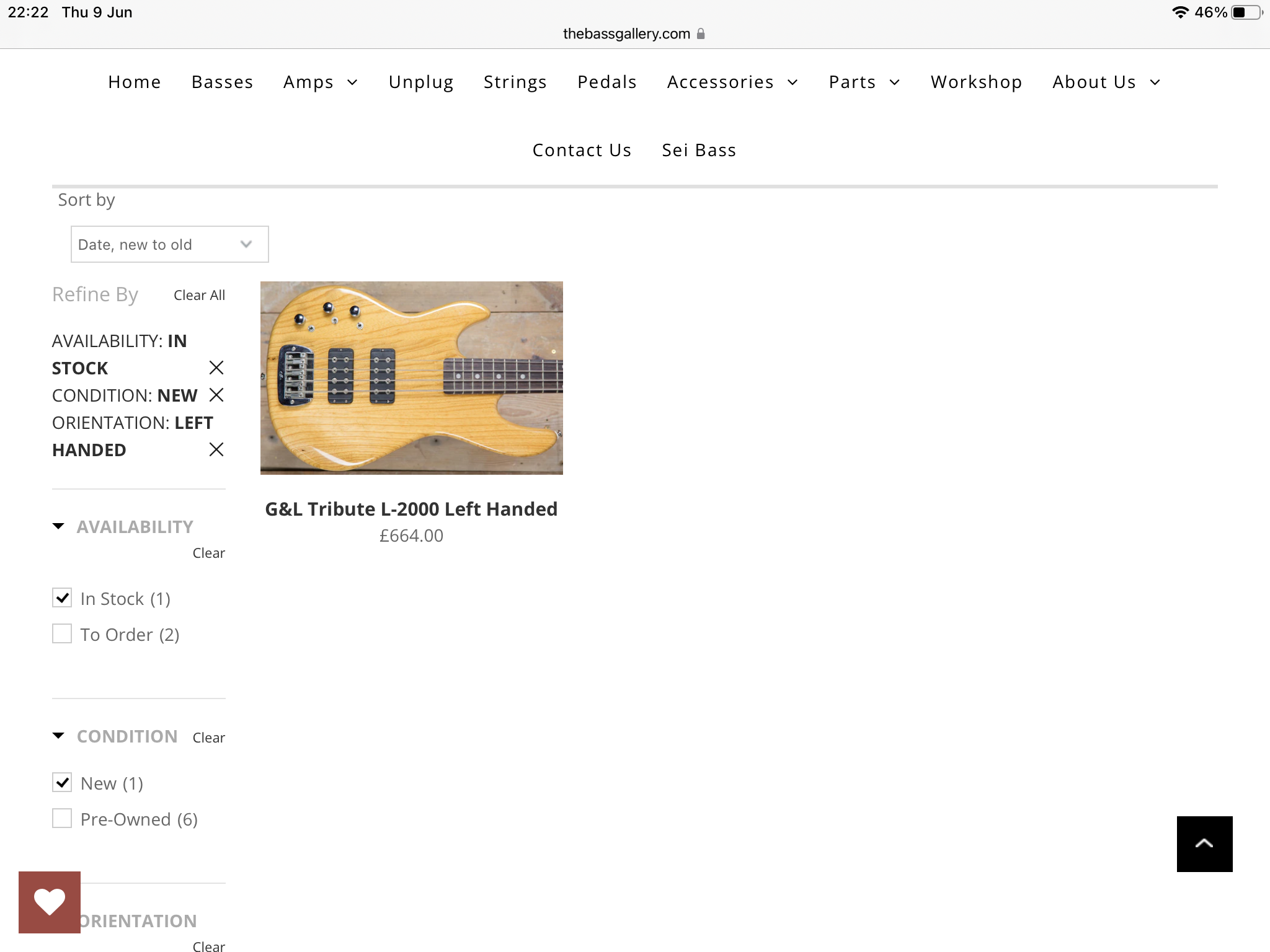
Task: Collapse the Condition filter section
Action: [58, 736]
